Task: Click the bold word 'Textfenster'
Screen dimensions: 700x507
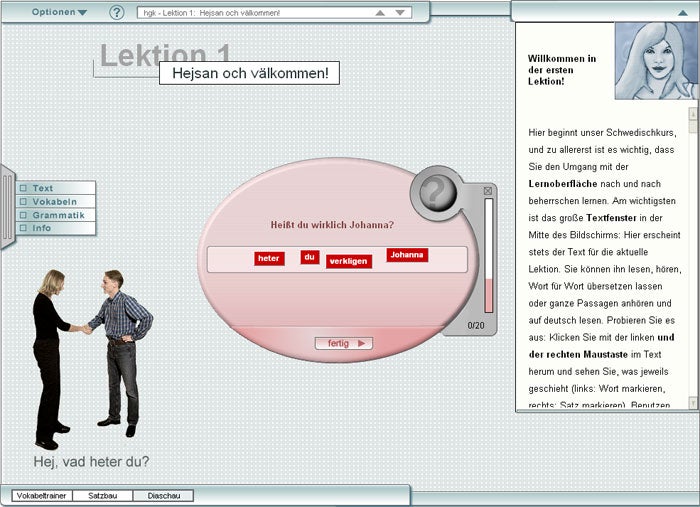Action: point(611,218)
